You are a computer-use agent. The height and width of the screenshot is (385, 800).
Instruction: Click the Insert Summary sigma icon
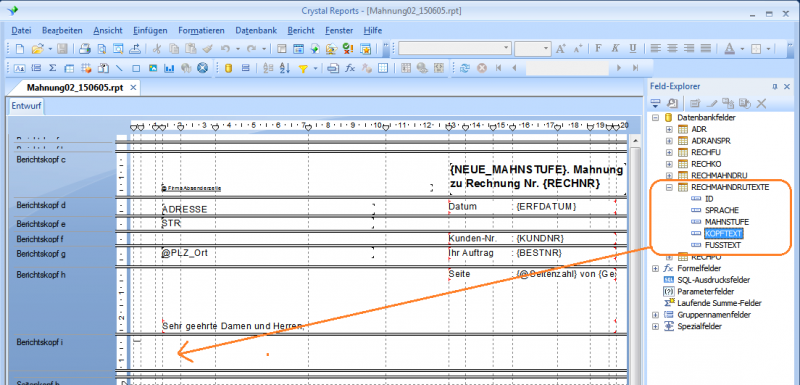coord(53,68)
